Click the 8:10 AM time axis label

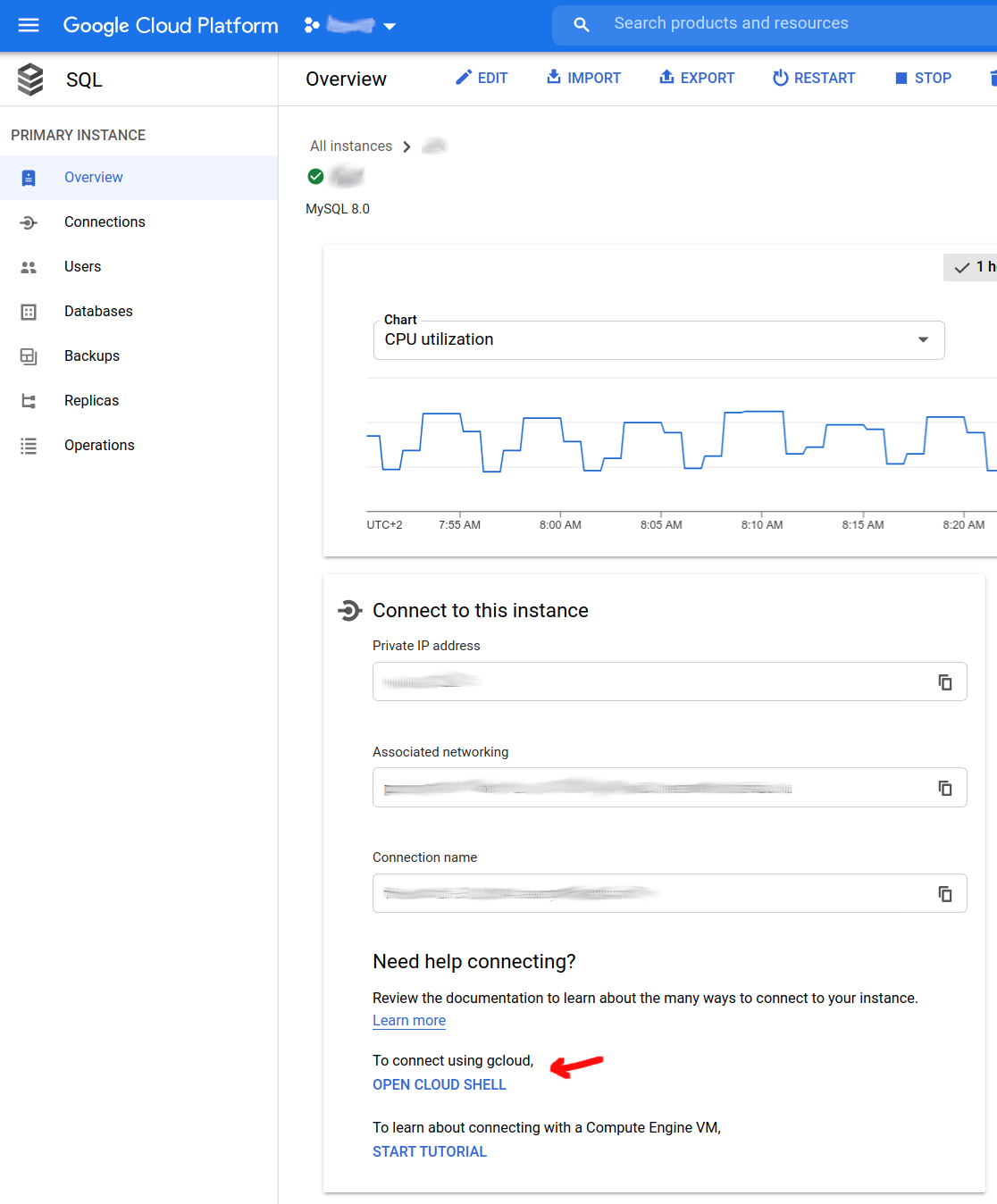coord(762,525)
